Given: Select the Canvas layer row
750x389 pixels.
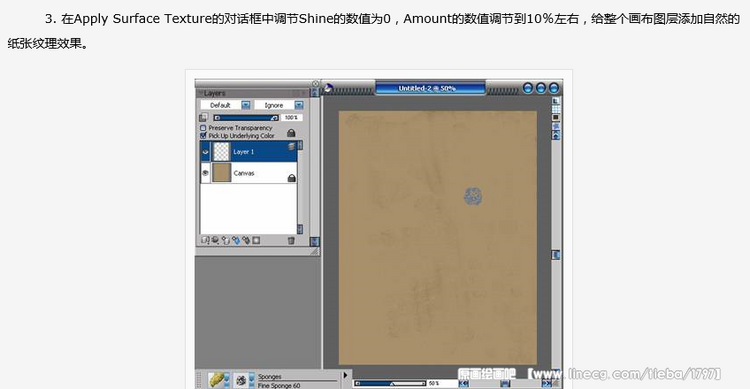Looking at the screenshot, I should coord(249,173).
